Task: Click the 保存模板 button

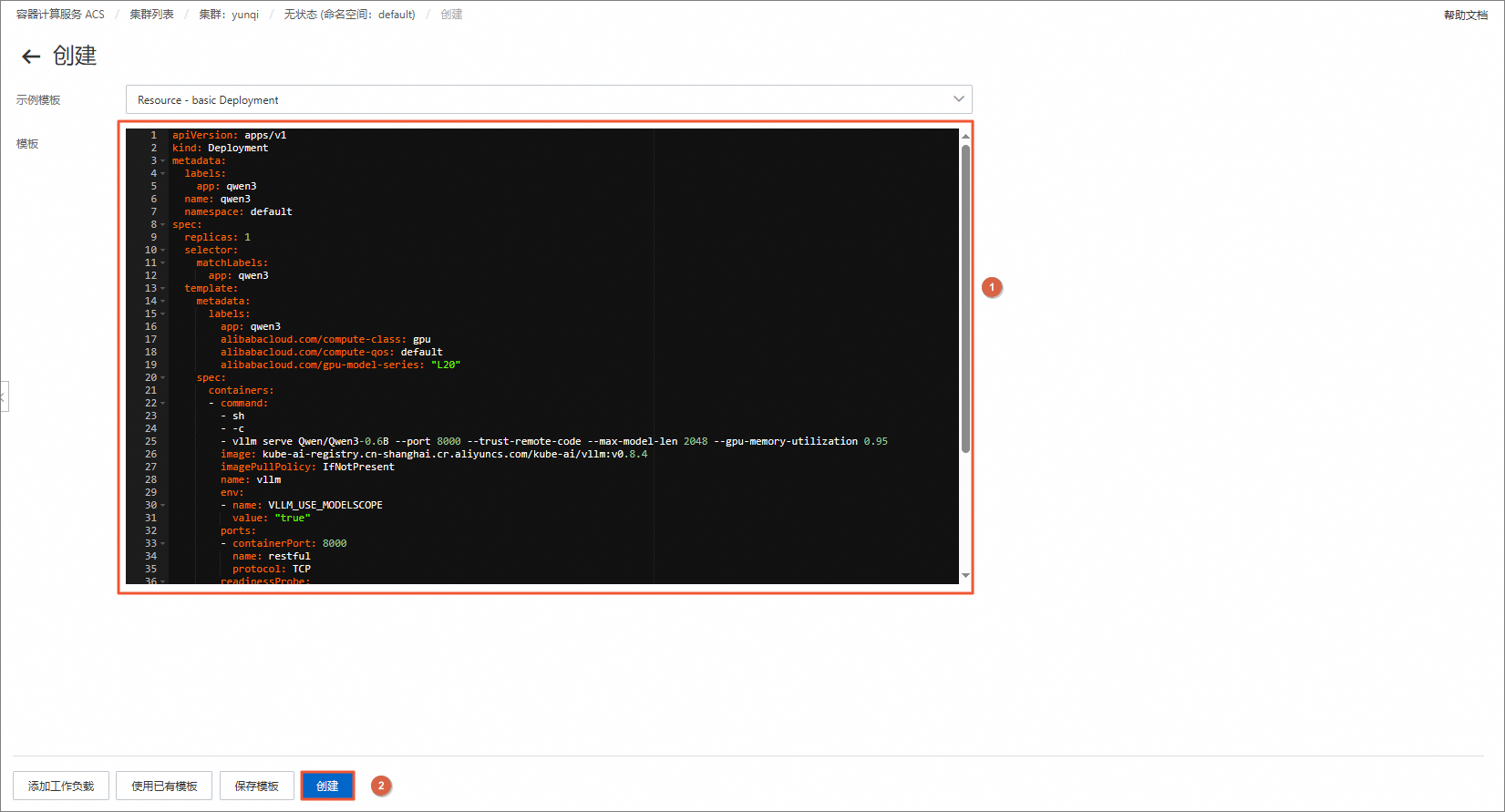Action: [x=256, y=786]
